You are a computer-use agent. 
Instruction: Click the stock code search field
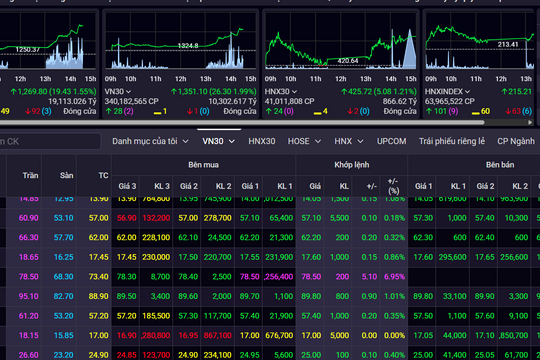[x=48, y=142]
